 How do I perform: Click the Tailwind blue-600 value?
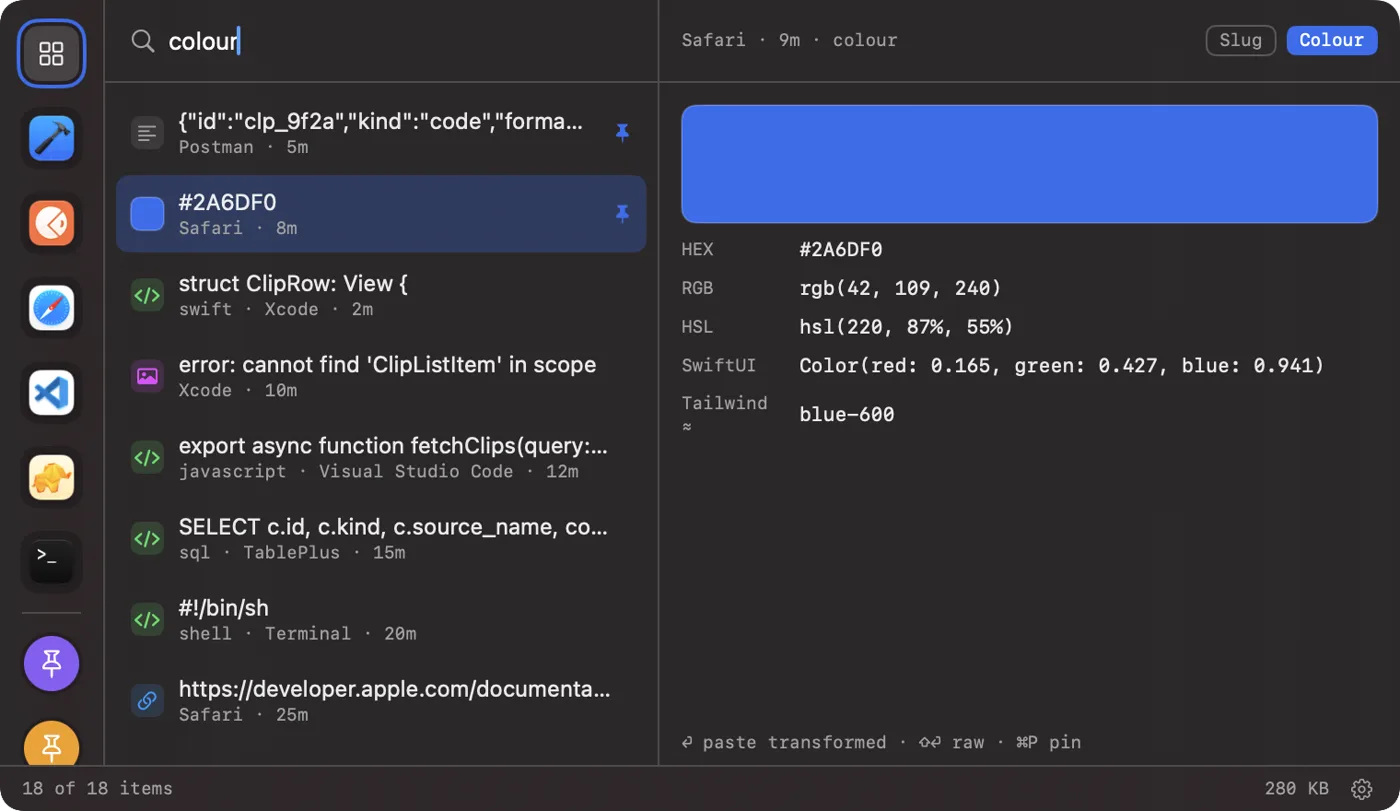[x=847, y=414]
